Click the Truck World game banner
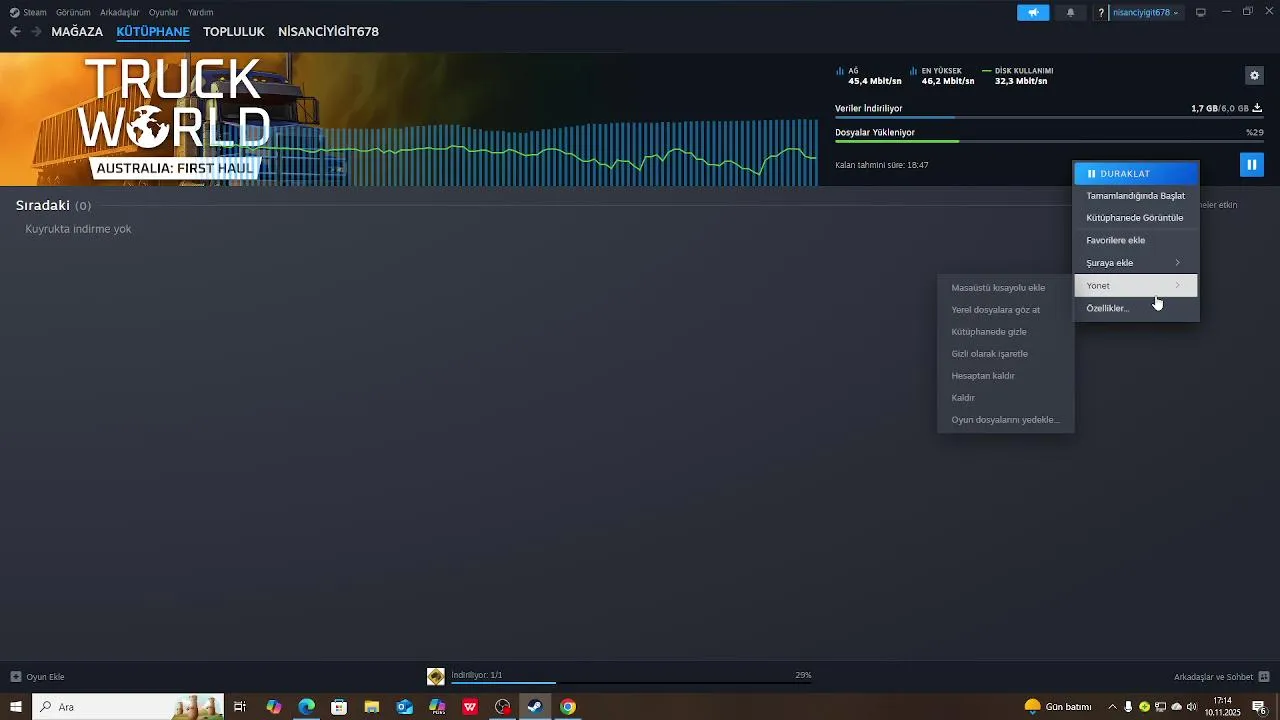The image size is (1280, 720). 175,118
